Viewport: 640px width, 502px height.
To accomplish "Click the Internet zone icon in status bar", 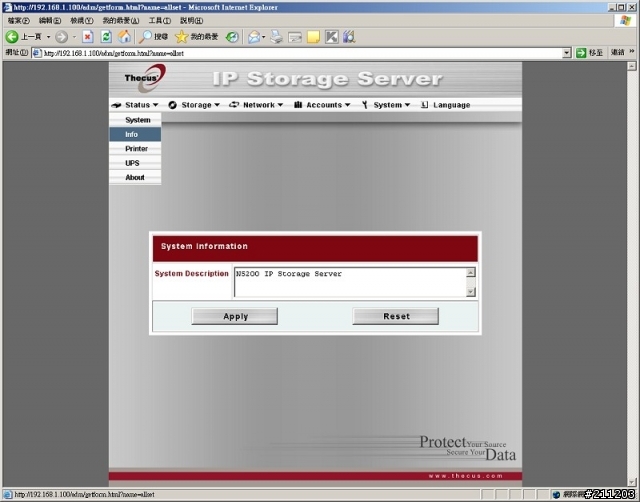I will [556, 494].
